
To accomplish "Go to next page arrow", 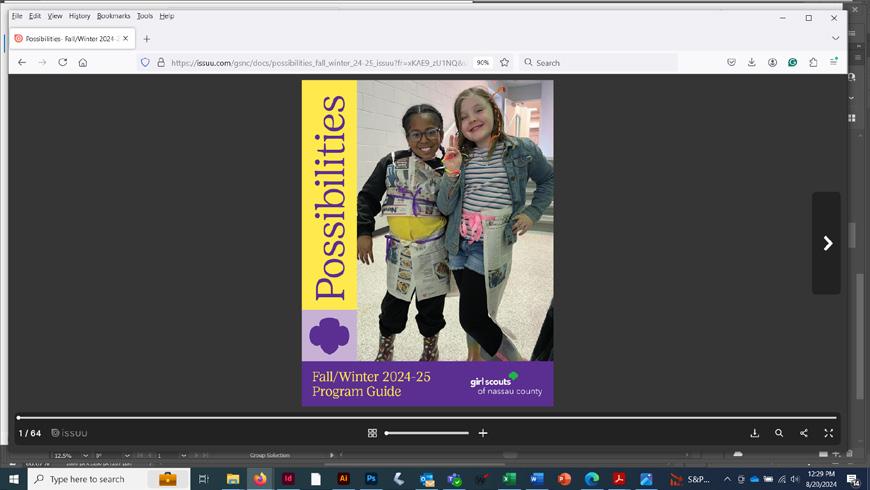I will pyautogui.click(x=827, y=243).
